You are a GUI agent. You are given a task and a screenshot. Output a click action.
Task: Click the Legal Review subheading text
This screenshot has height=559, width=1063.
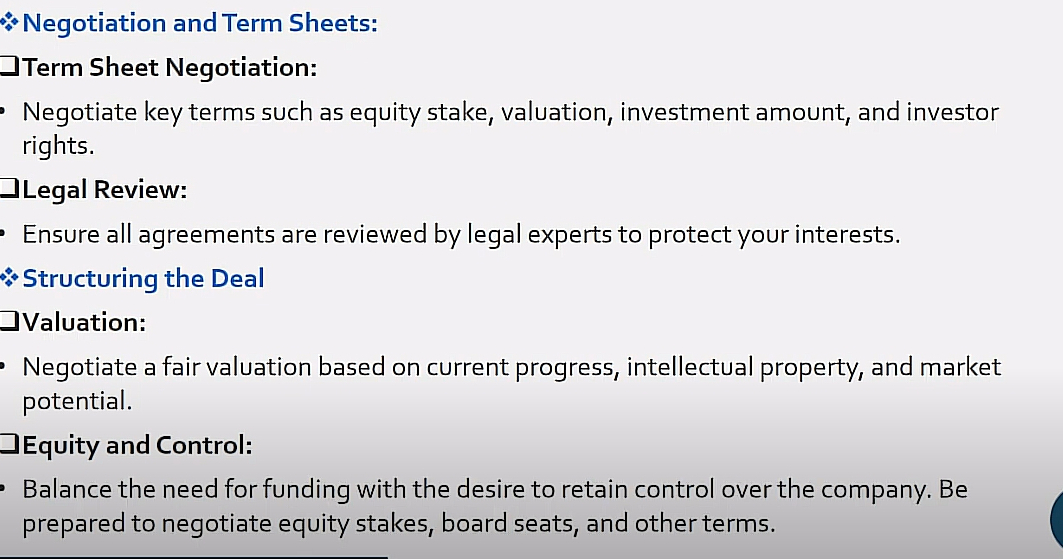click(x=104, y=190)
